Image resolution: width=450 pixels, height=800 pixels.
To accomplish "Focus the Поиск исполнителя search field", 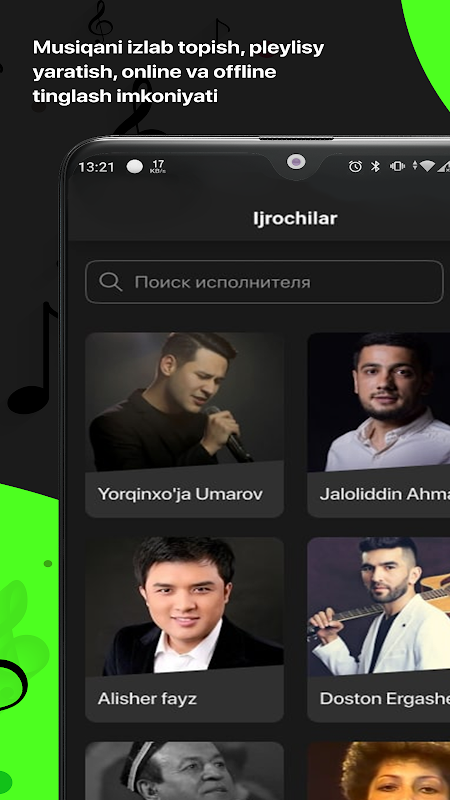I will click(x=264, y=282).
